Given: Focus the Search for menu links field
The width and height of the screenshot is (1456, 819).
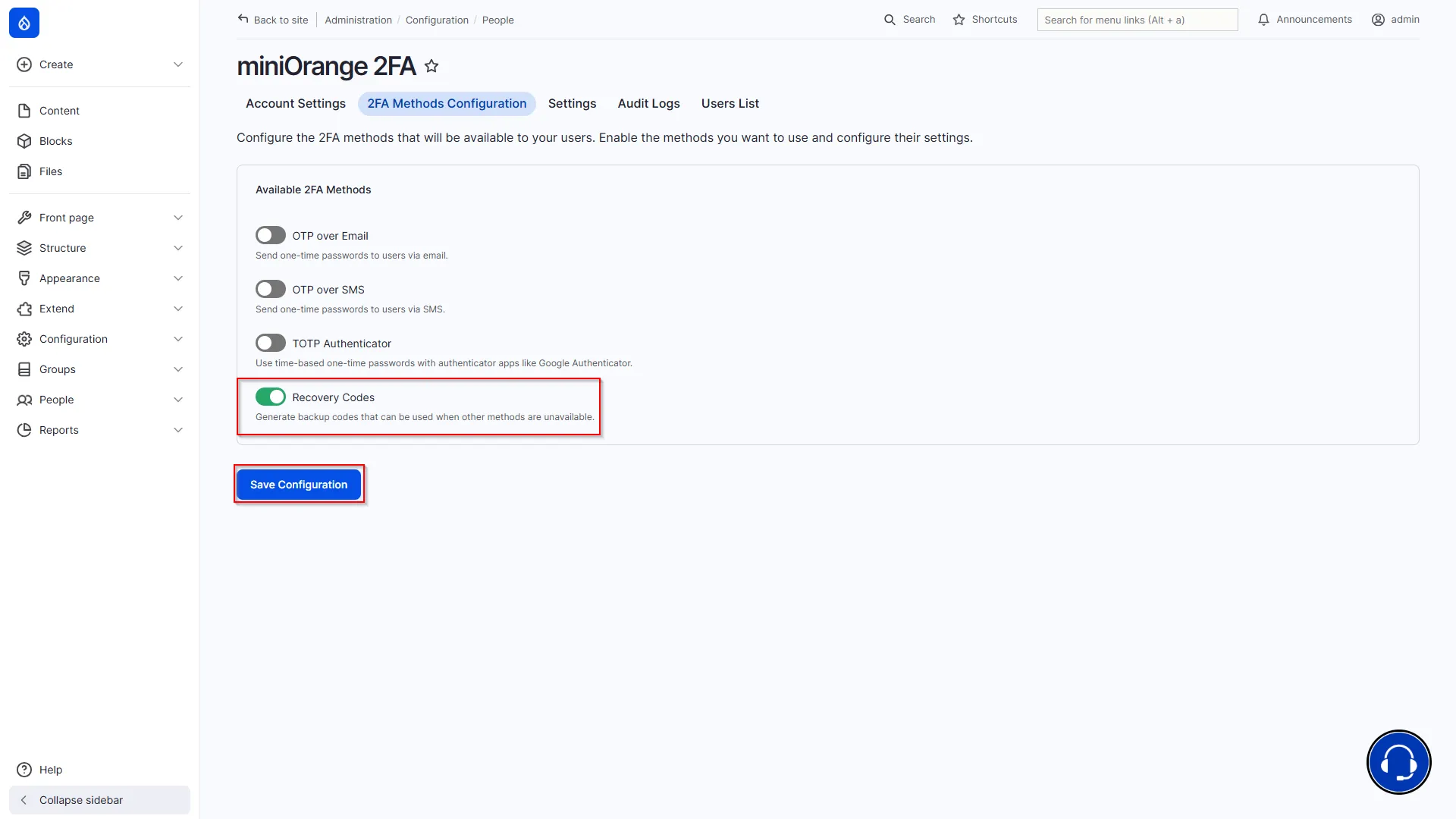Looking at the screenshot, I should (1137, 20).
